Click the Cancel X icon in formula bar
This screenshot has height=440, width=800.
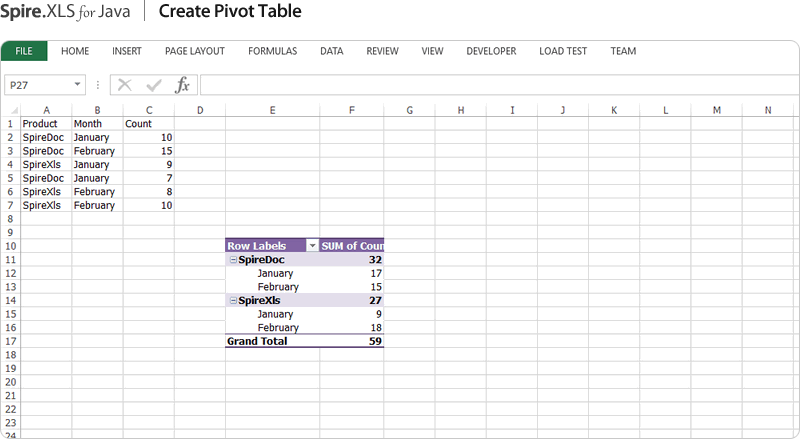(125, 85)
